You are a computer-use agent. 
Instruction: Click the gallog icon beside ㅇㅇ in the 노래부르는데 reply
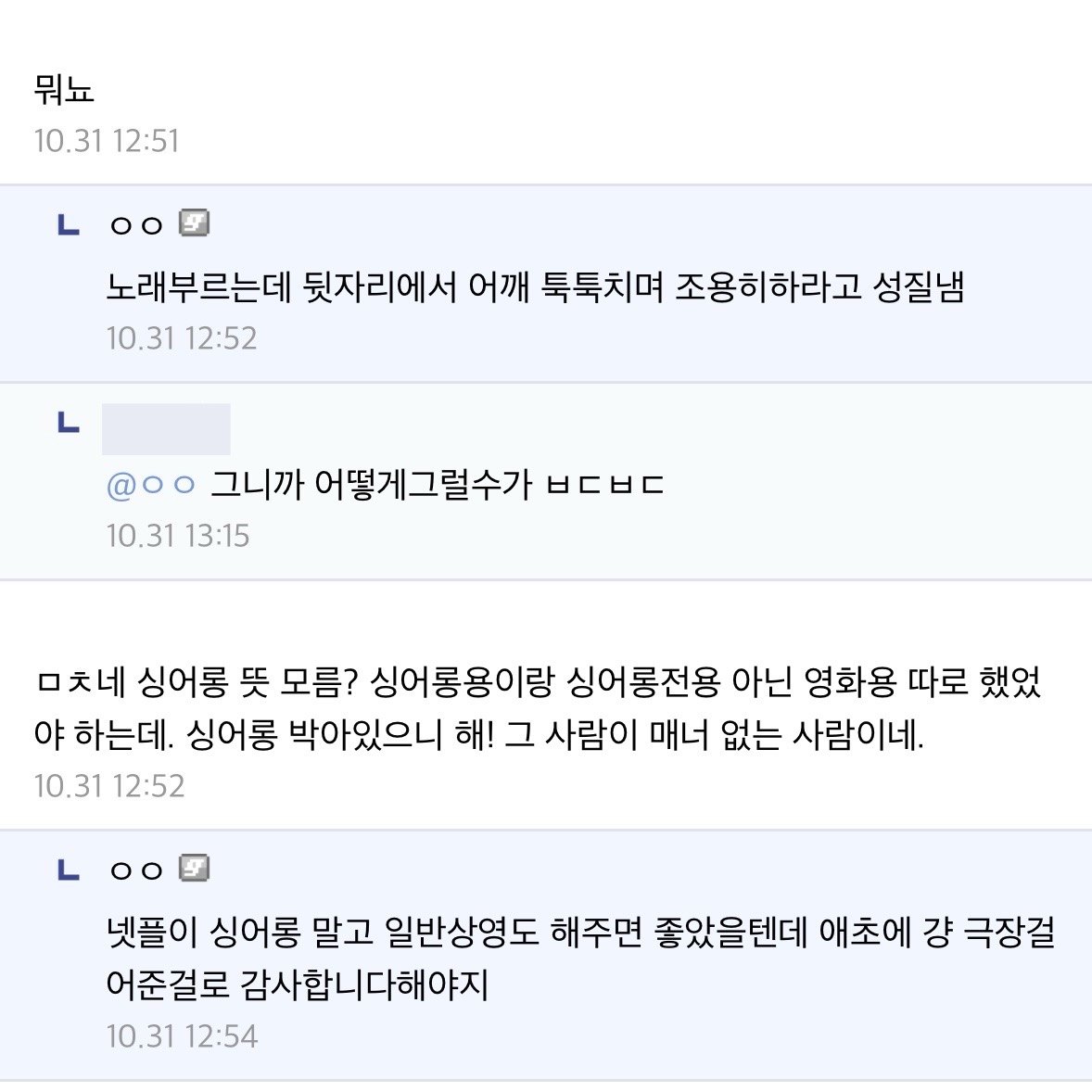194,223
